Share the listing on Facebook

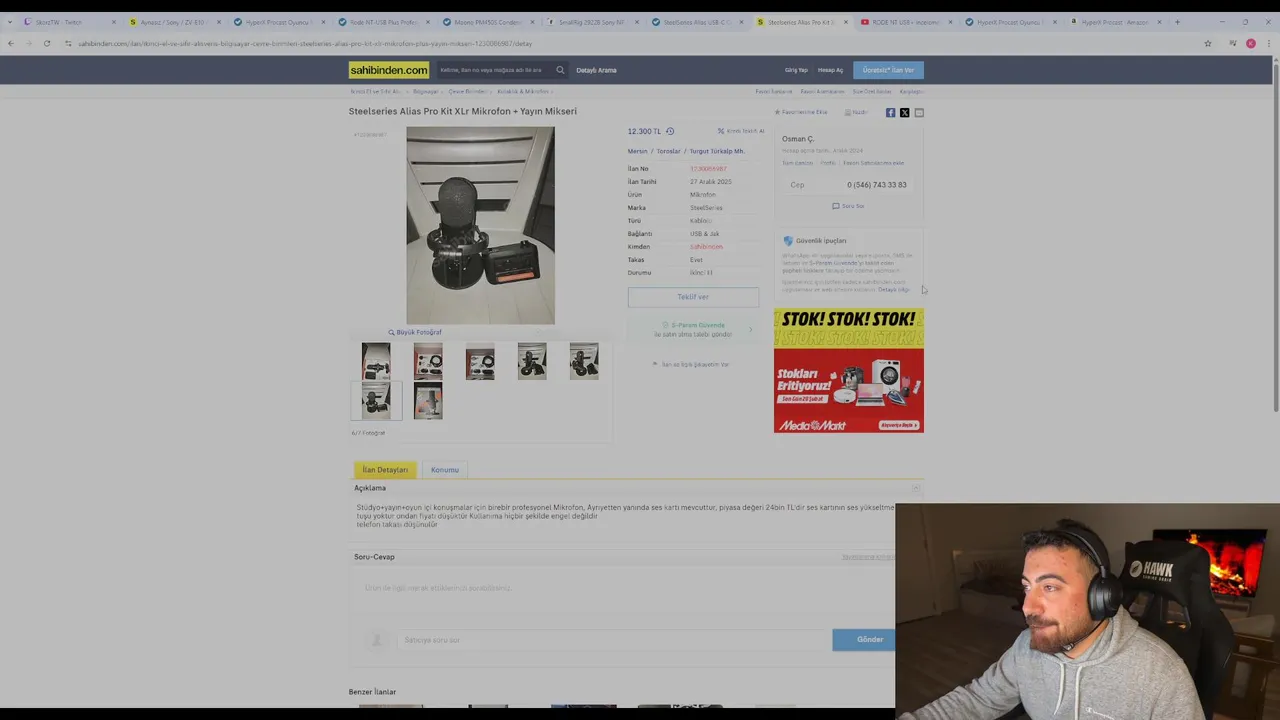point(890,113)
